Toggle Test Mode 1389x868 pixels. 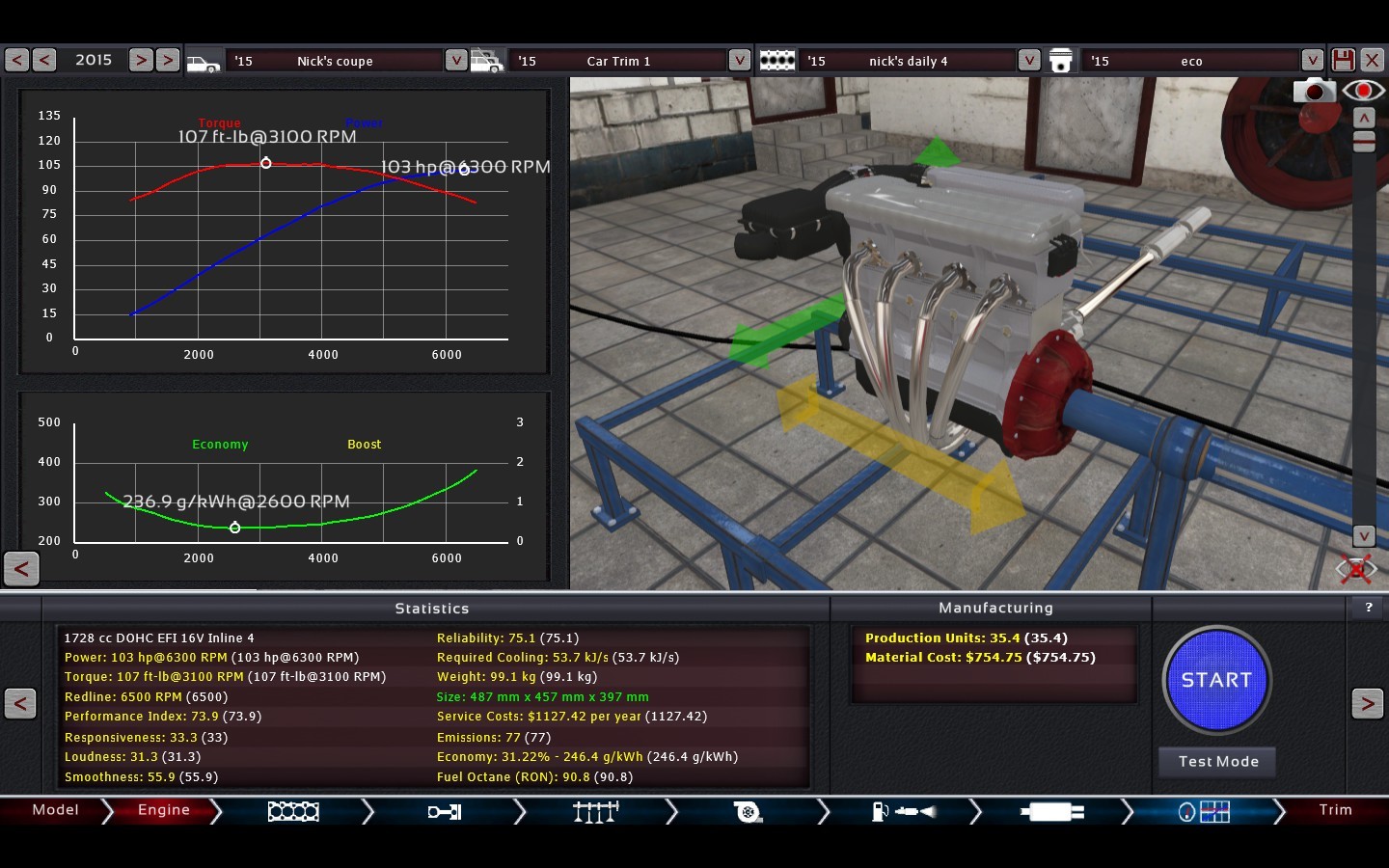click(x=1217, y=762)
